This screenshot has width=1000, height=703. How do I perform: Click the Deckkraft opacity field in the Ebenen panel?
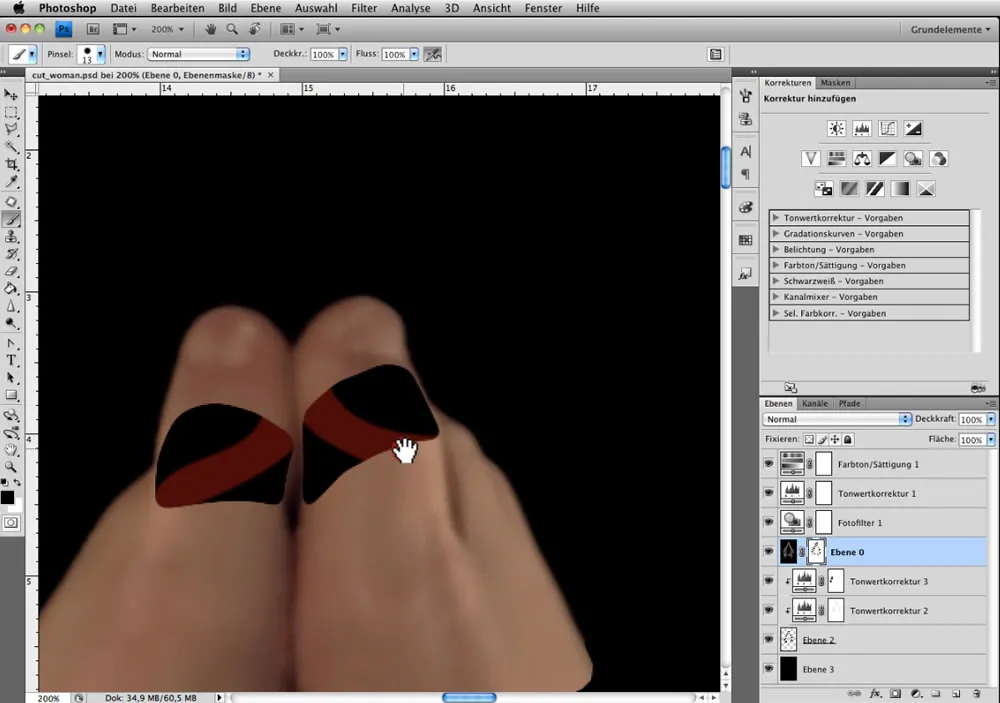971,419
